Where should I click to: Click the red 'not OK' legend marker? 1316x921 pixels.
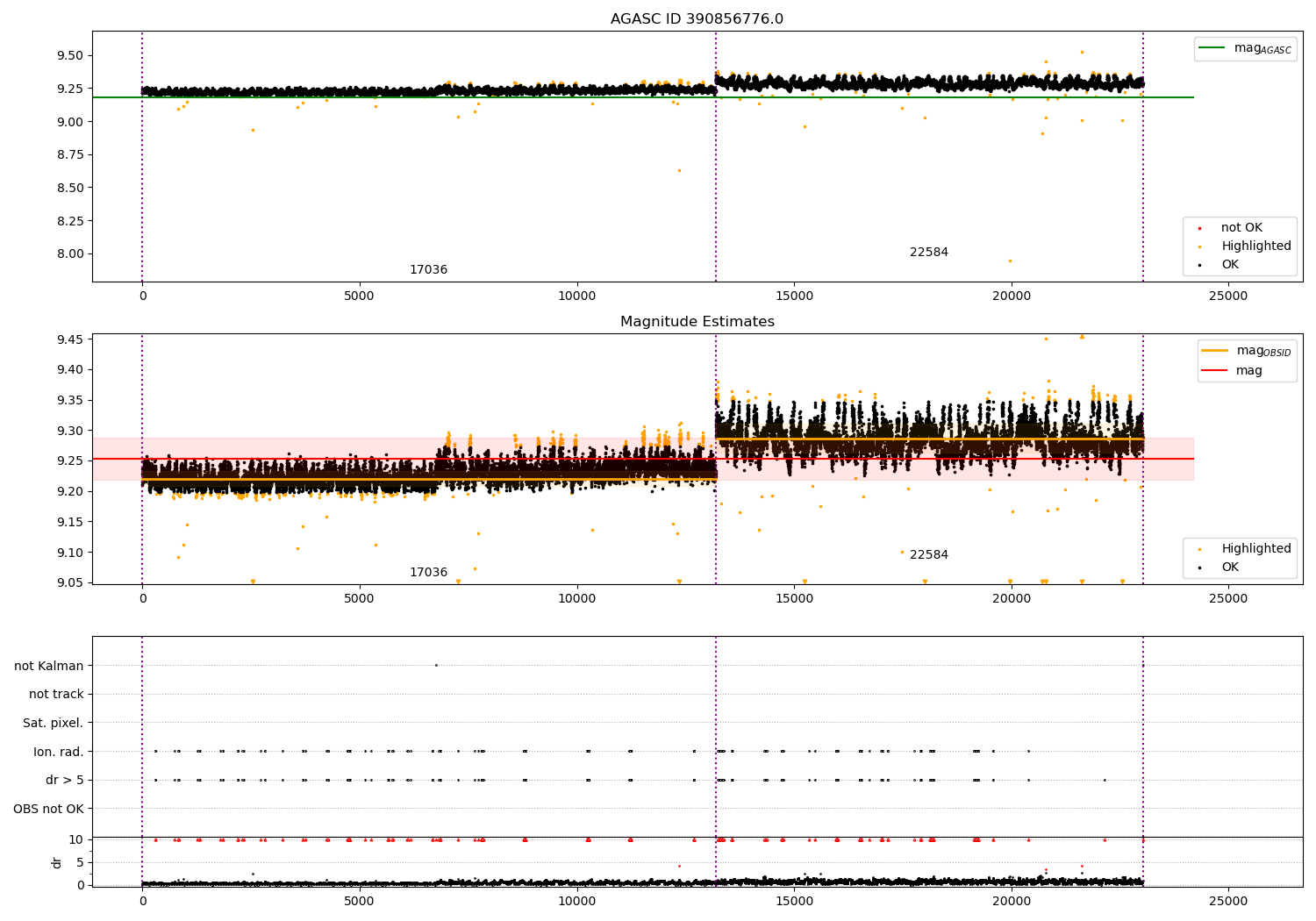1199,228
